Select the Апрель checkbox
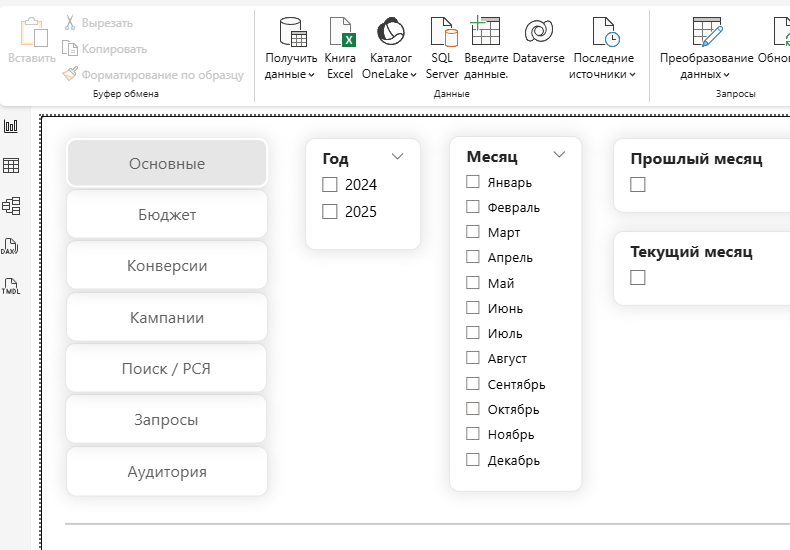 [x=473, y=257]
